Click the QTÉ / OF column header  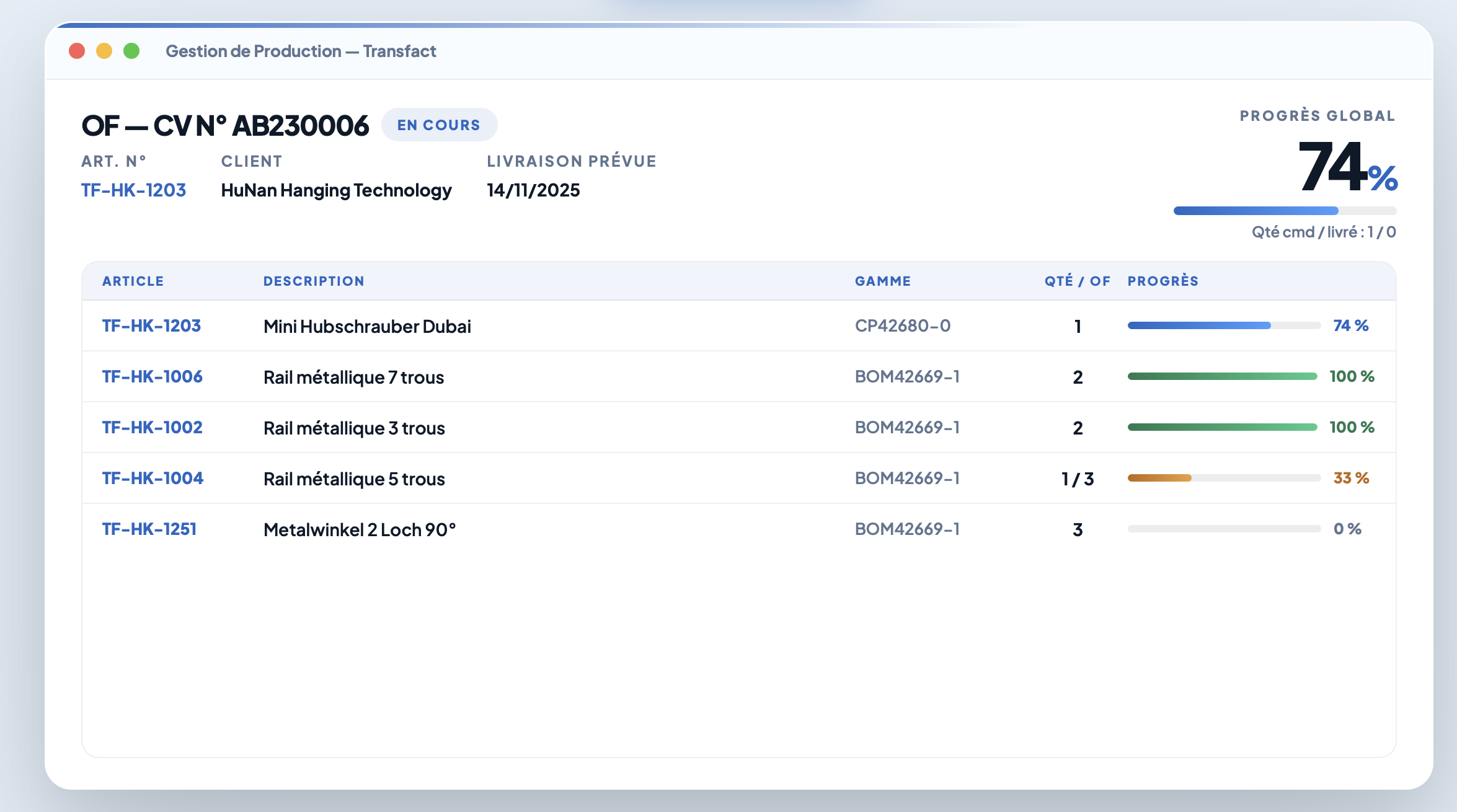coord(1078,281)
